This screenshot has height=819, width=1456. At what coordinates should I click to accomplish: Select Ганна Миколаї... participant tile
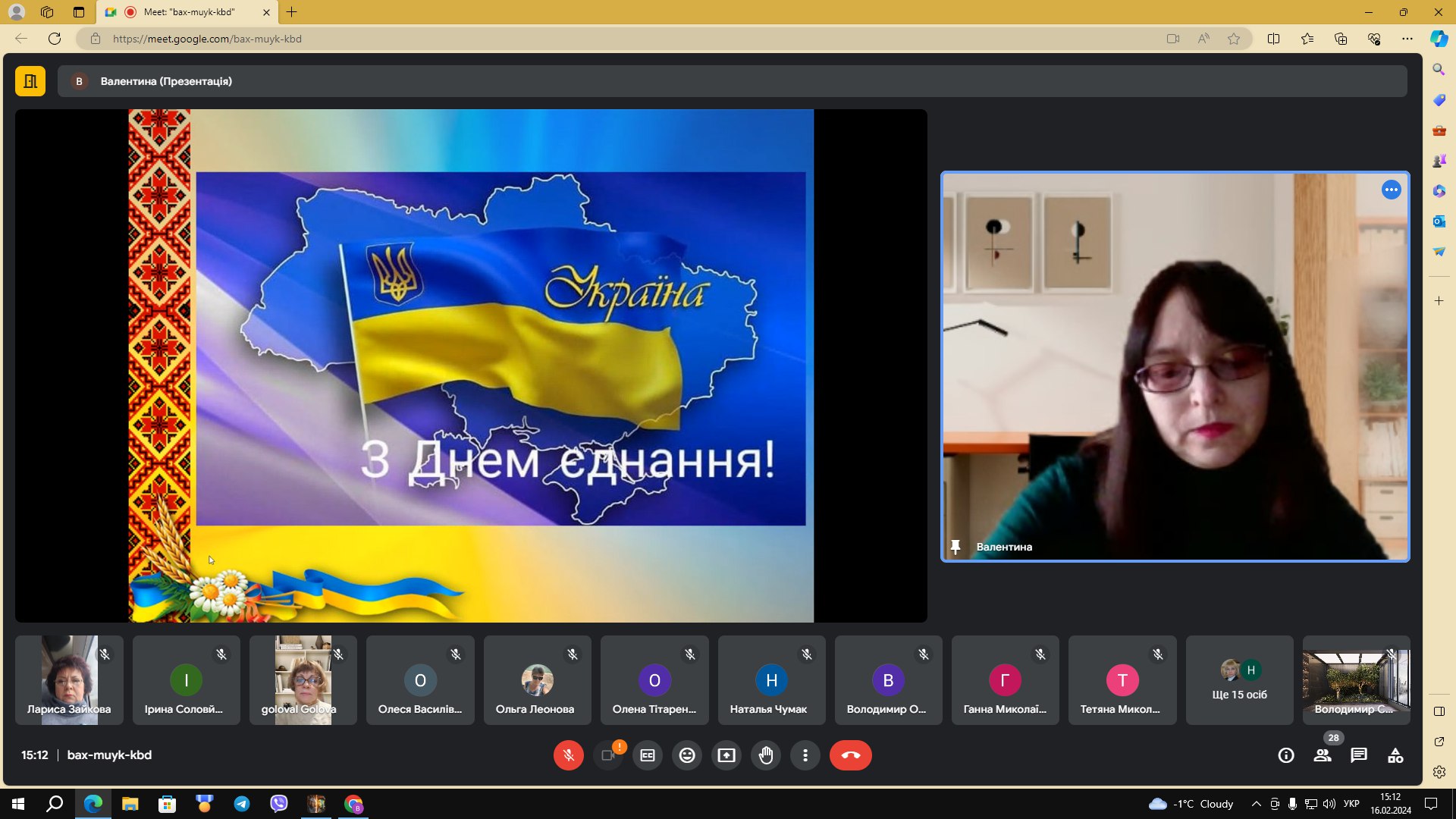pyautogui.click(x=1005, y=680)
